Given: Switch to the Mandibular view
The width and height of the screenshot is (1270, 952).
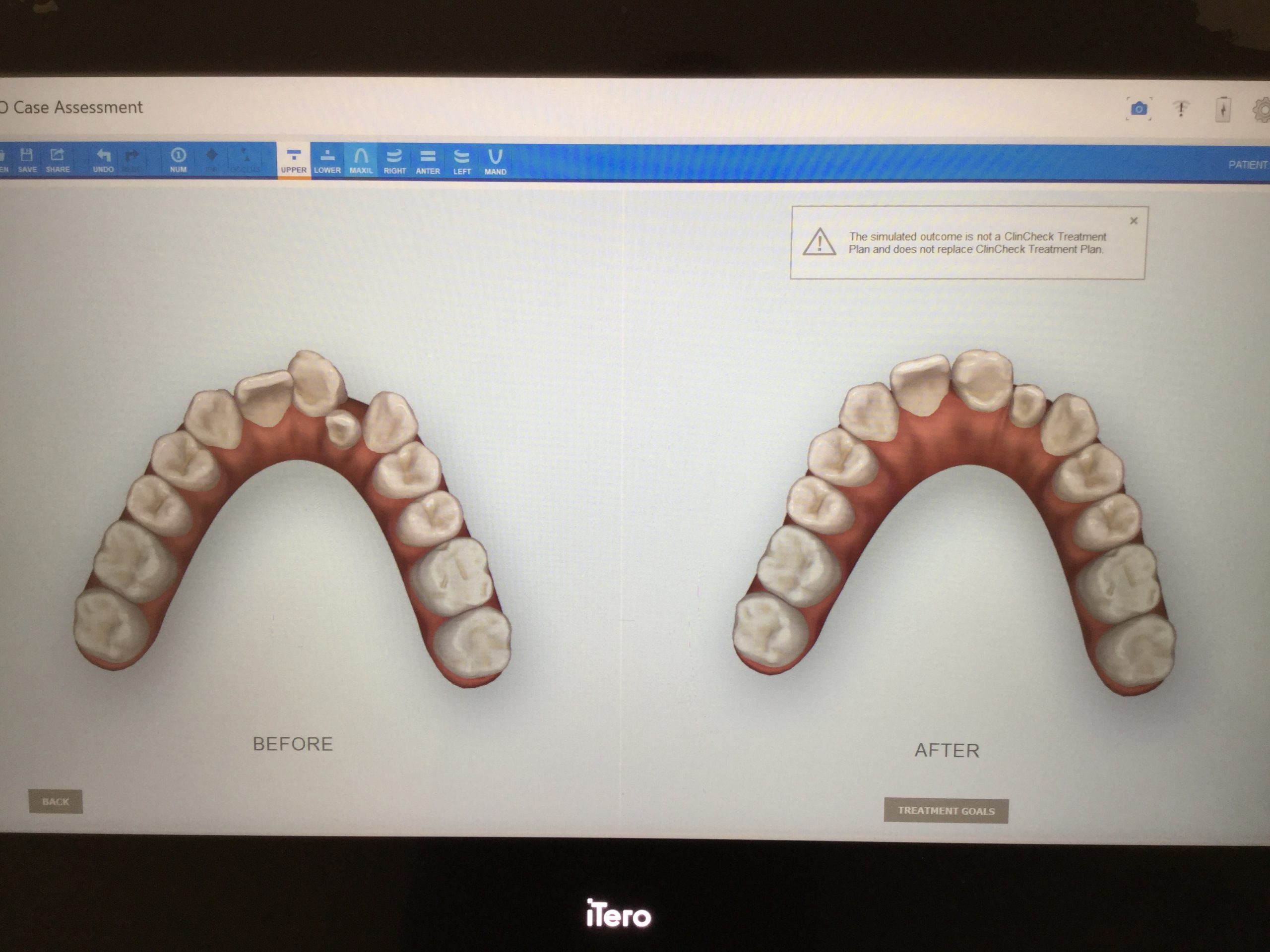Looking at the screenshot, I should (x=495, y=161).
